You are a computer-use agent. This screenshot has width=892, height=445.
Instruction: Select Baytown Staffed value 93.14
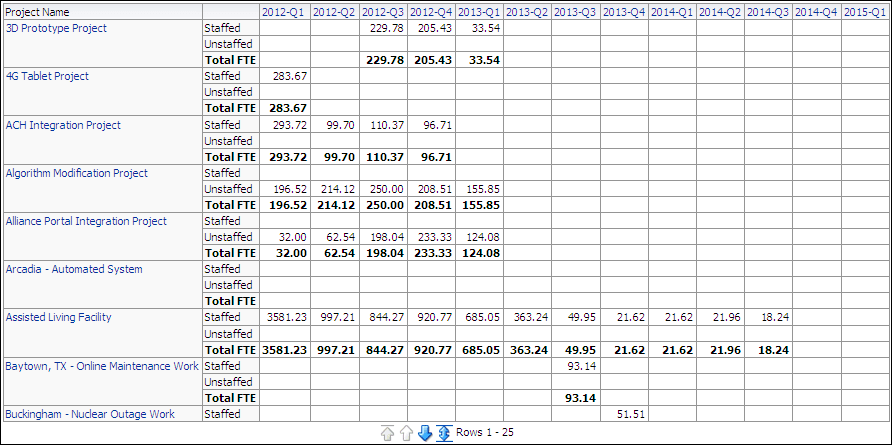click(583, 366)
